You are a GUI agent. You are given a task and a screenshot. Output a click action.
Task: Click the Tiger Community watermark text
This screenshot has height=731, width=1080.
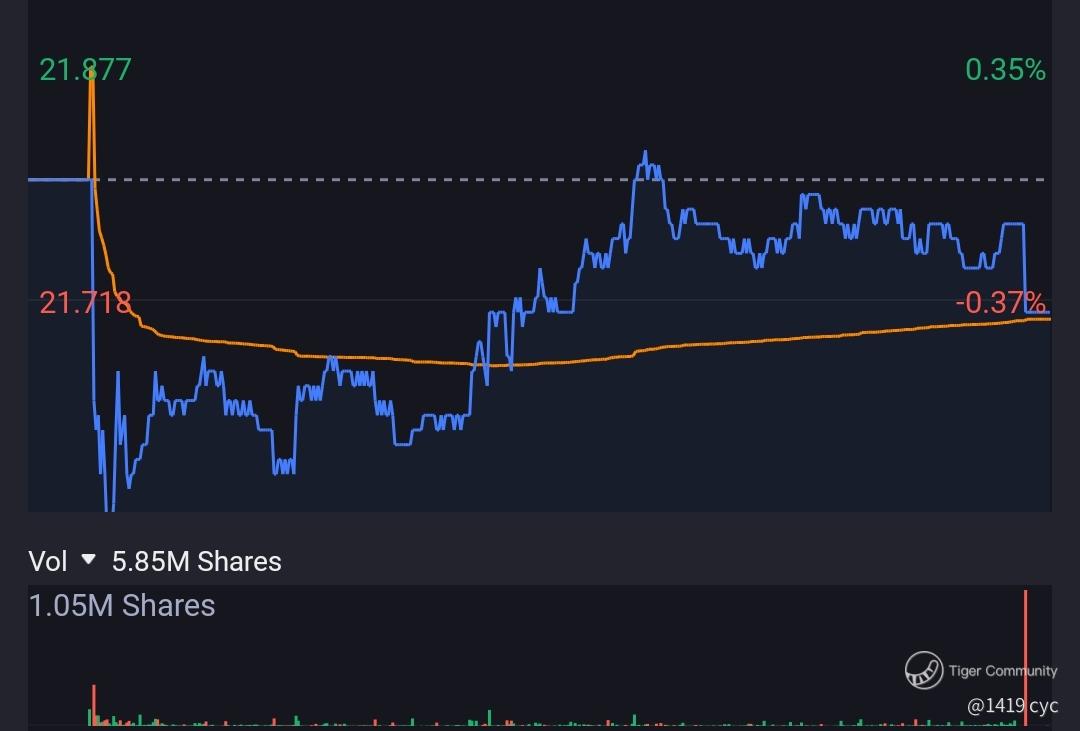(x=1002, y=670)
